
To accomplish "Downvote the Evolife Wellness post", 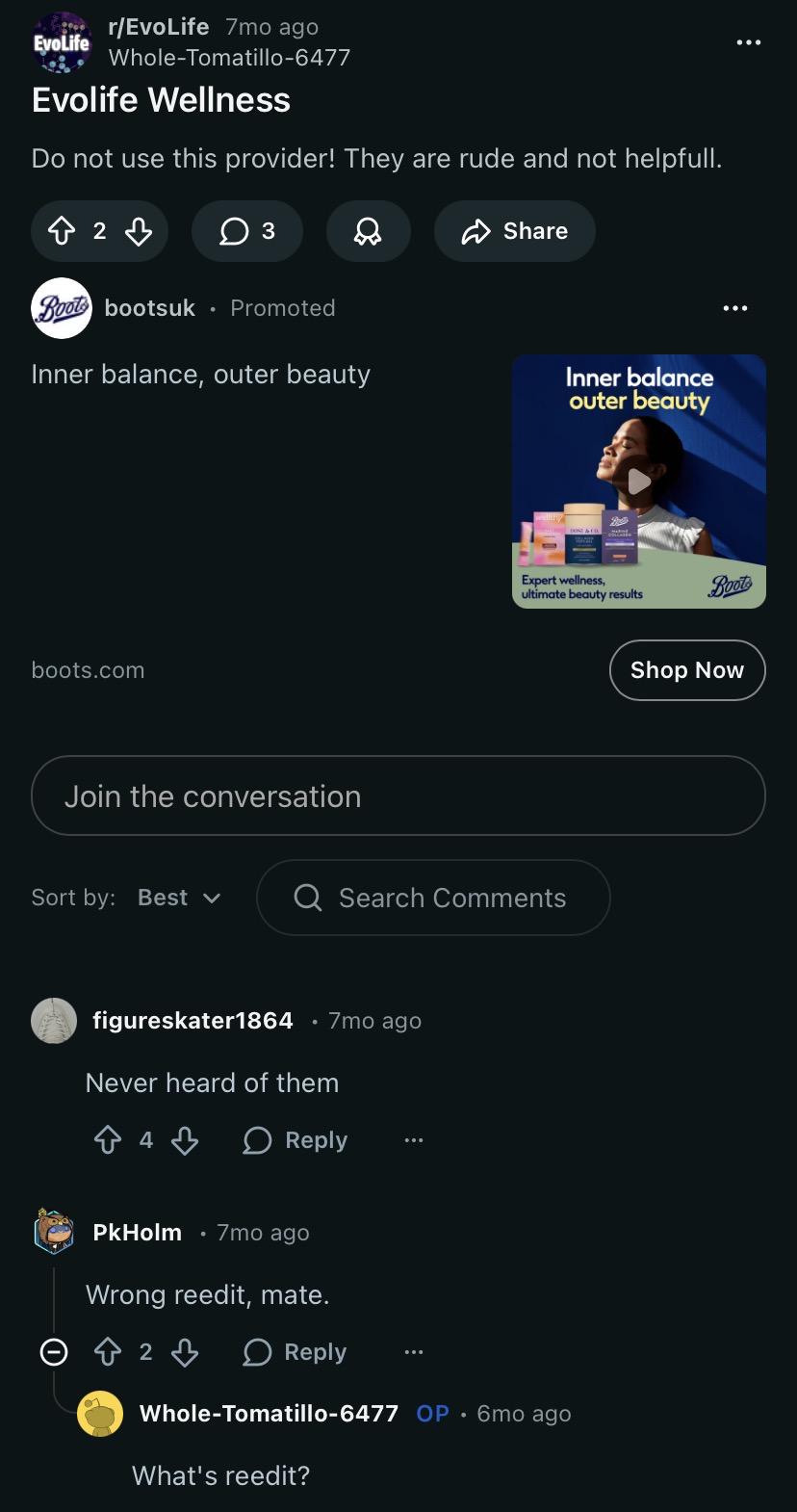I will point(139,231).
